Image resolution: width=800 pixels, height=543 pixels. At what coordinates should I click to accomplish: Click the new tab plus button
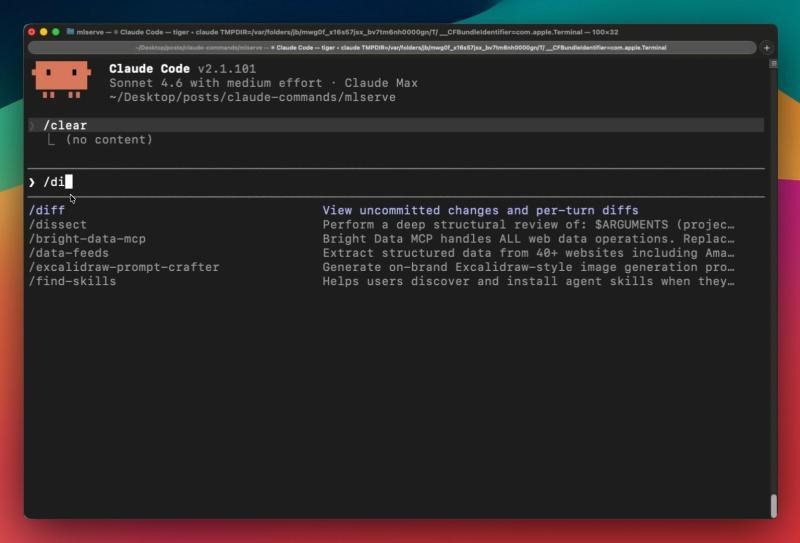point(767,47)
